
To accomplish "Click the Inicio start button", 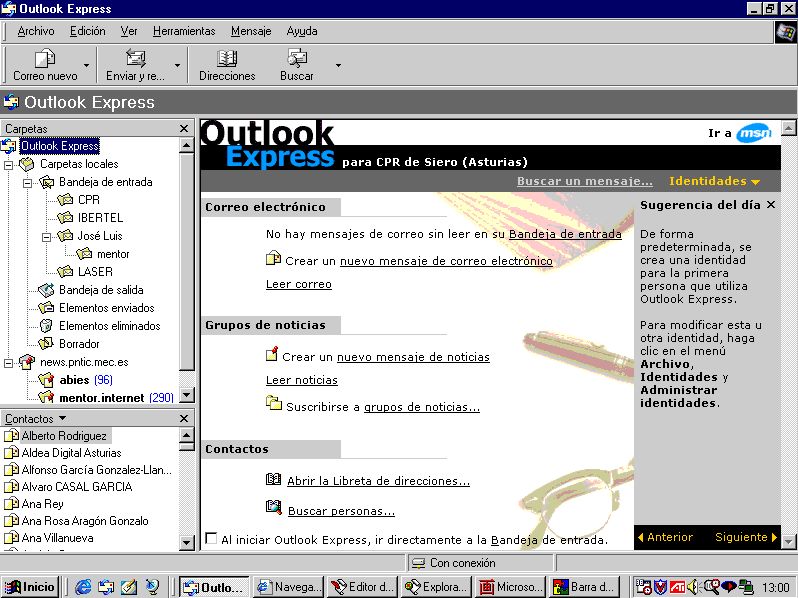I will point(30,587).
